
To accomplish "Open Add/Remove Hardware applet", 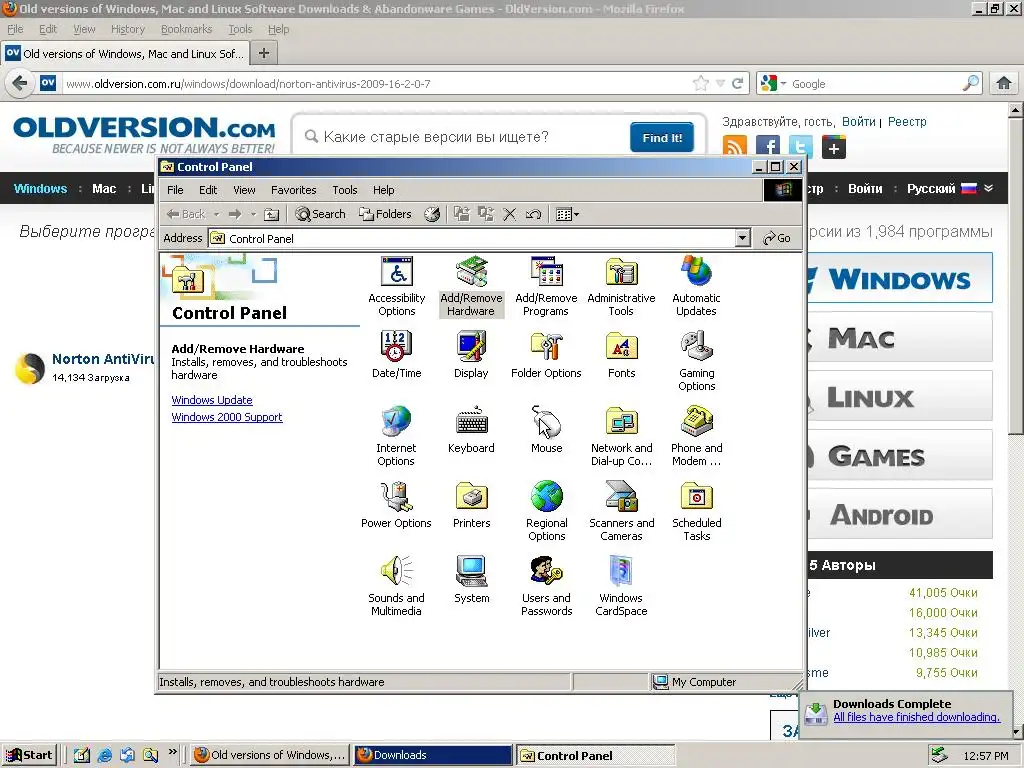I will 471,286.
